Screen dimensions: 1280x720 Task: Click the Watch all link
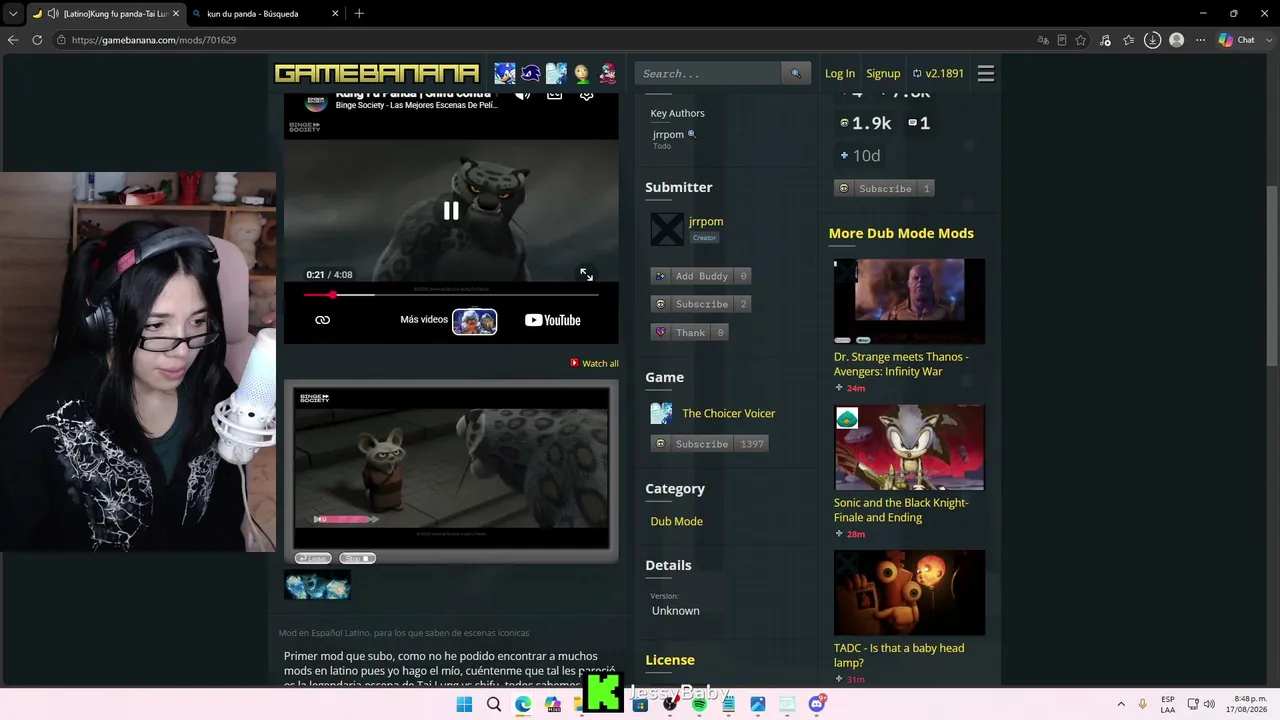click(595, 363)
